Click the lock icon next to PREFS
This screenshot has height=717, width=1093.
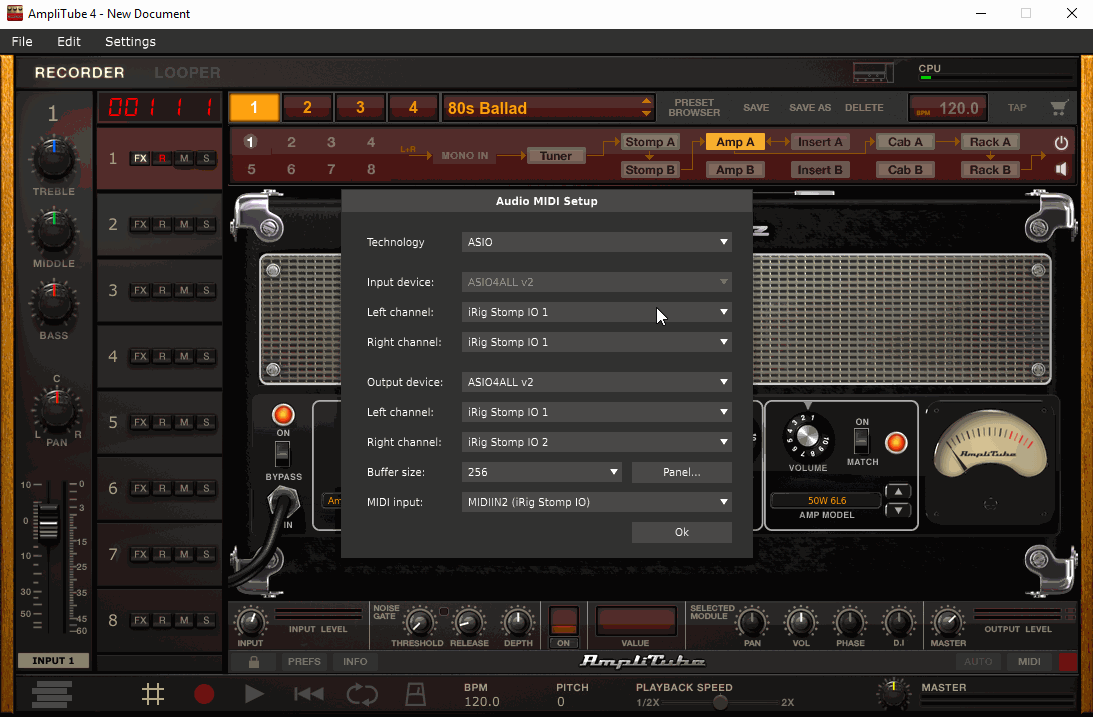coord(254,662)
